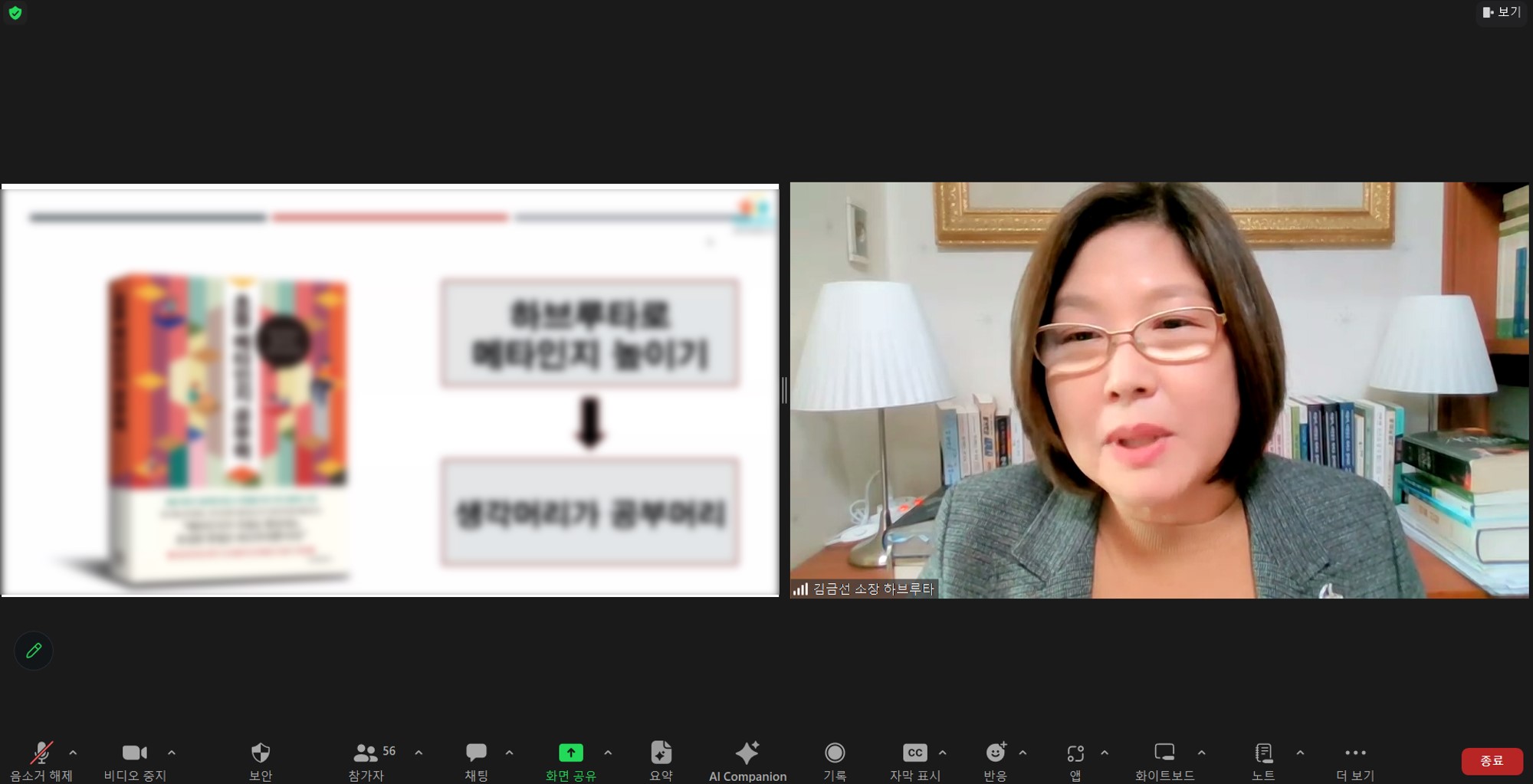Open the Apps (앱) icon

(x=1075, y=753)
